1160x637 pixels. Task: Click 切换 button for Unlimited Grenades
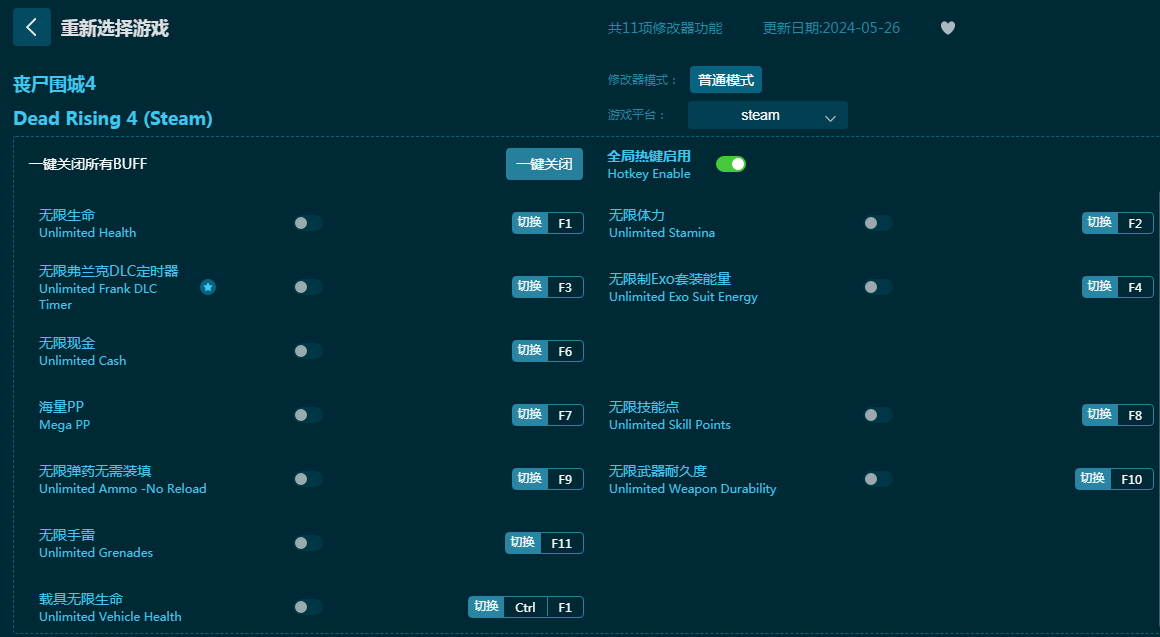pos(523,543)
